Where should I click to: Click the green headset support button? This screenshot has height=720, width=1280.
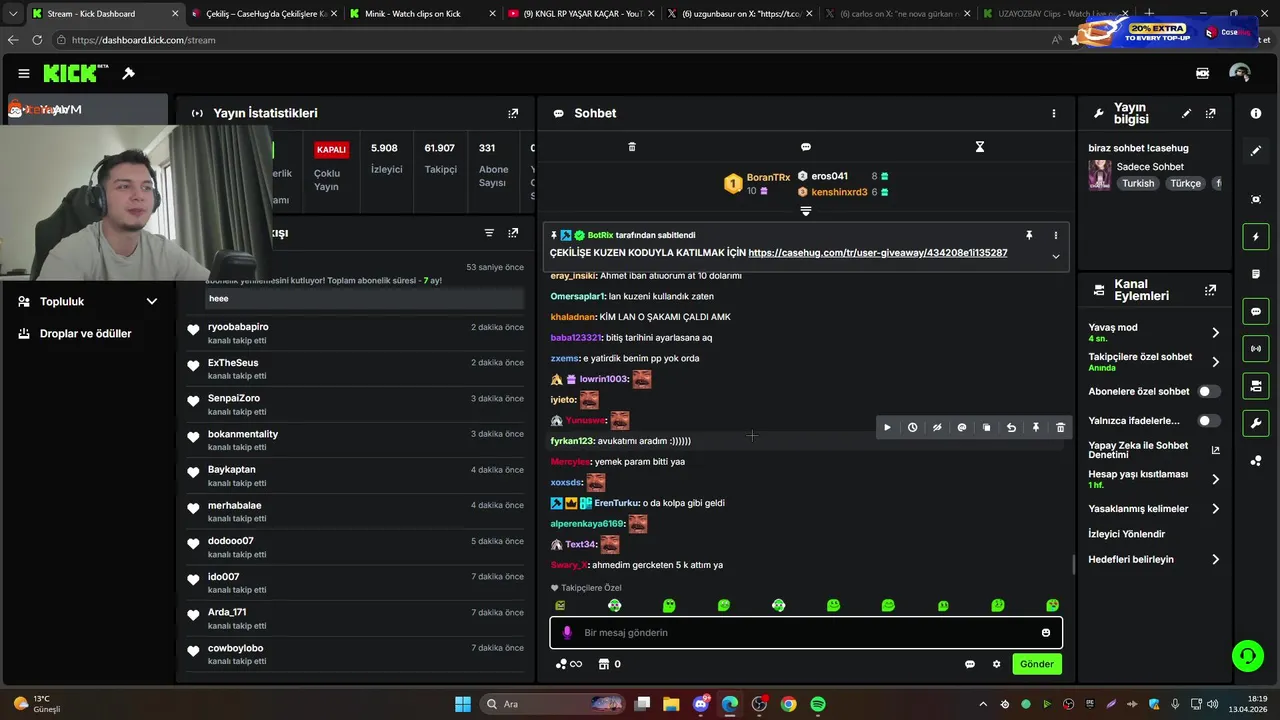(x=1247, y=656)
